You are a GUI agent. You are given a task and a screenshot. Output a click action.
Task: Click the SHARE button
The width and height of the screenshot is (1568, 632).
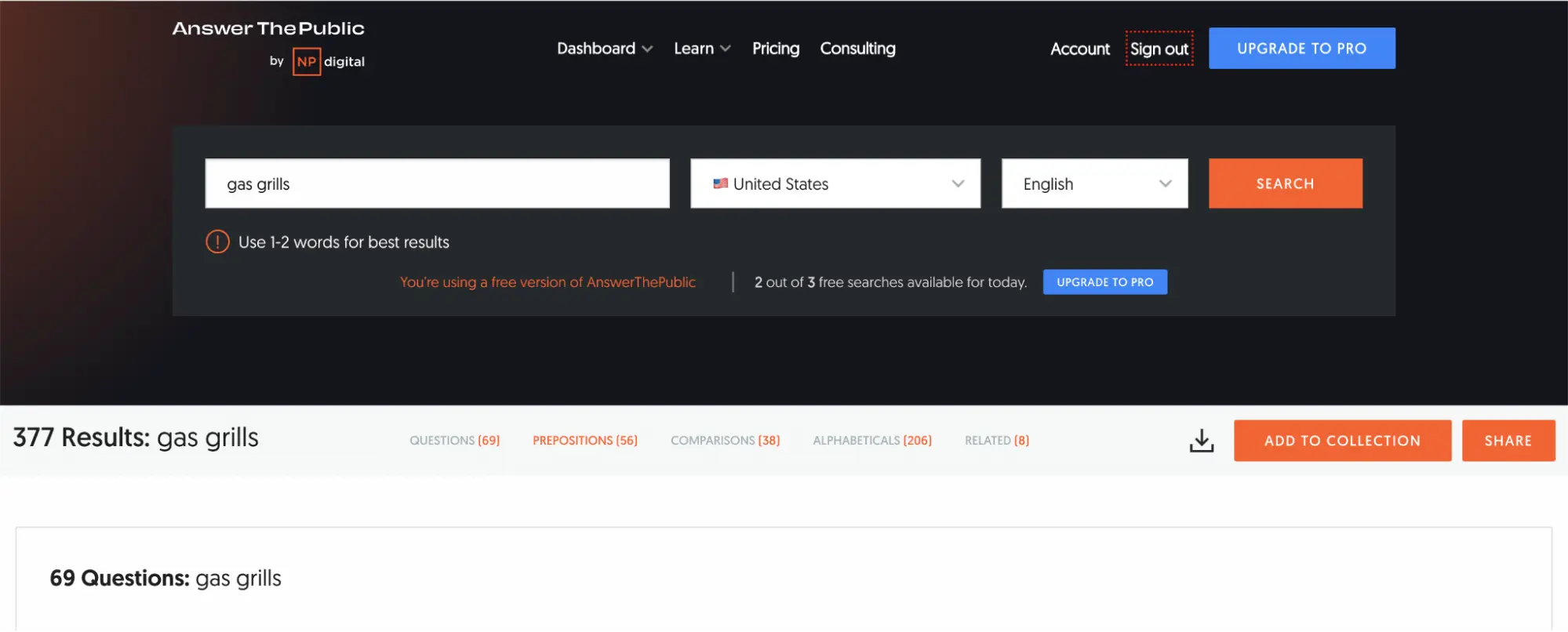tap(1508, 441)
